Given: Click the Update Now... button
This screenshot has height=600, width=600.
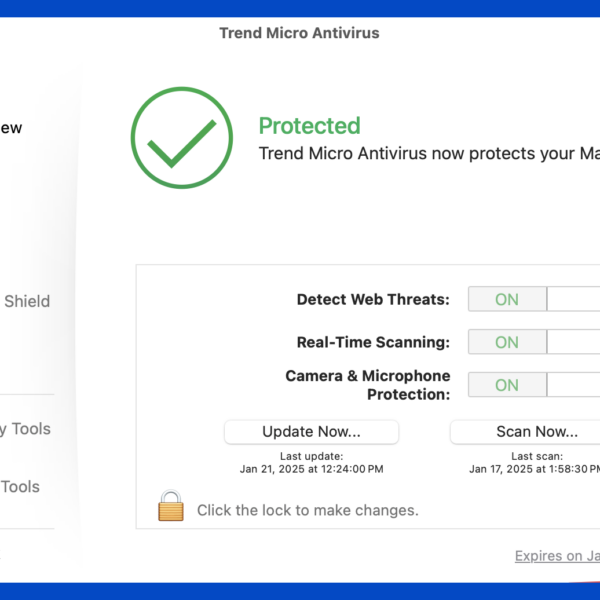Looking at the screenshot, I should point(311,432).
